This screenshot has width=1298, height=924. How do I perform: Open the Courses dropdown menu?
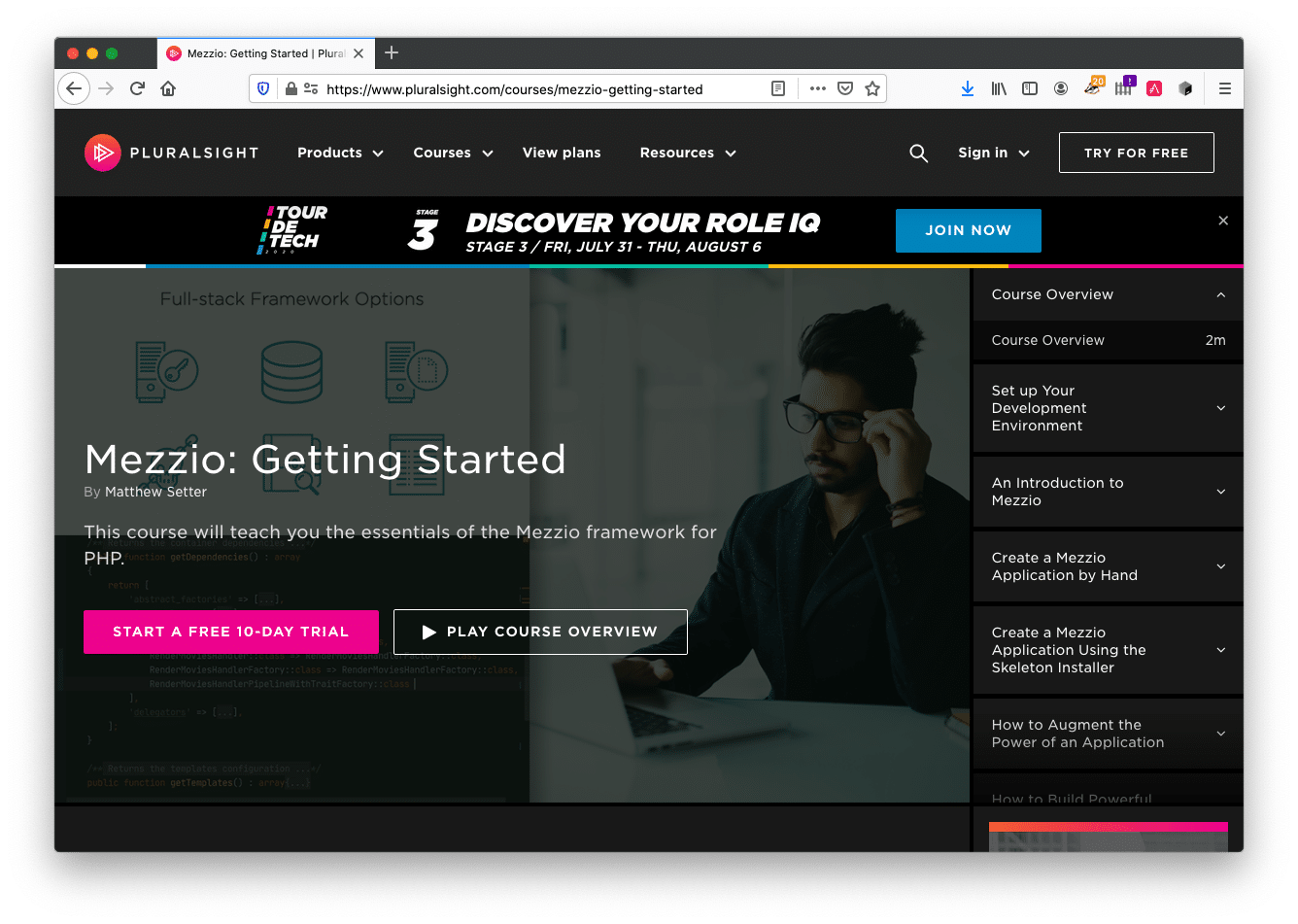453,153
